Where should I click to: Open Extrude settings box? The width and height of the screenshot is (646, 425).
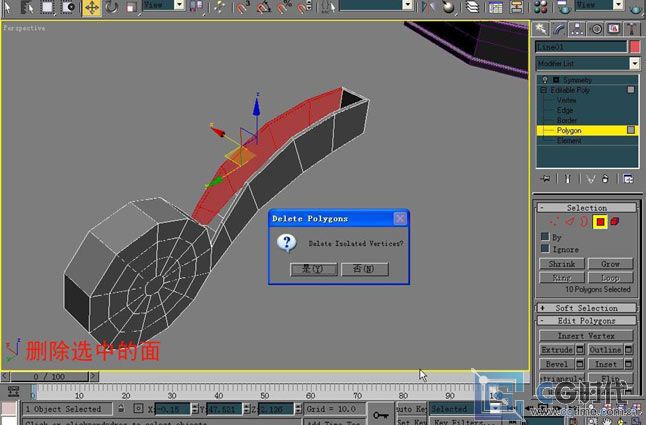580,350
